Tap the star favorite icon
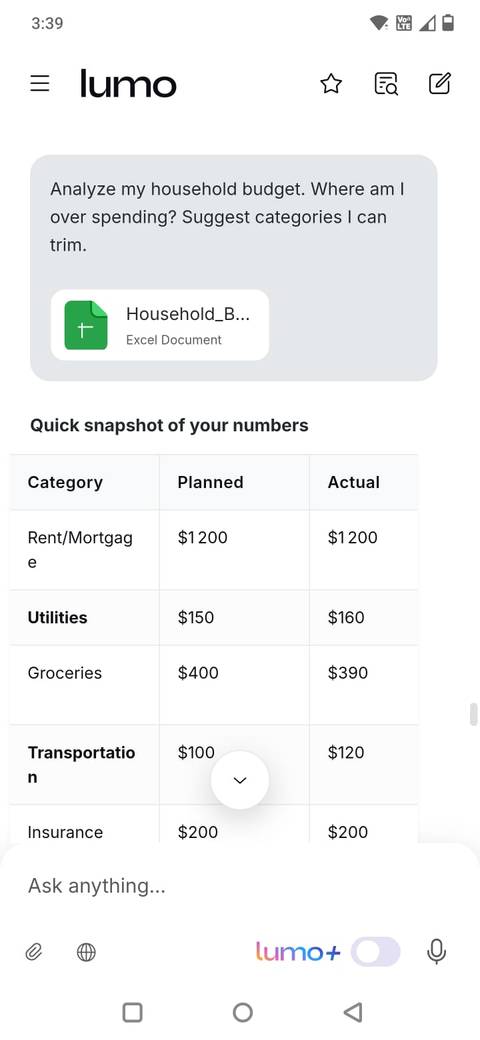Viewport: 480px width, 1040px height. pos(331,84)
